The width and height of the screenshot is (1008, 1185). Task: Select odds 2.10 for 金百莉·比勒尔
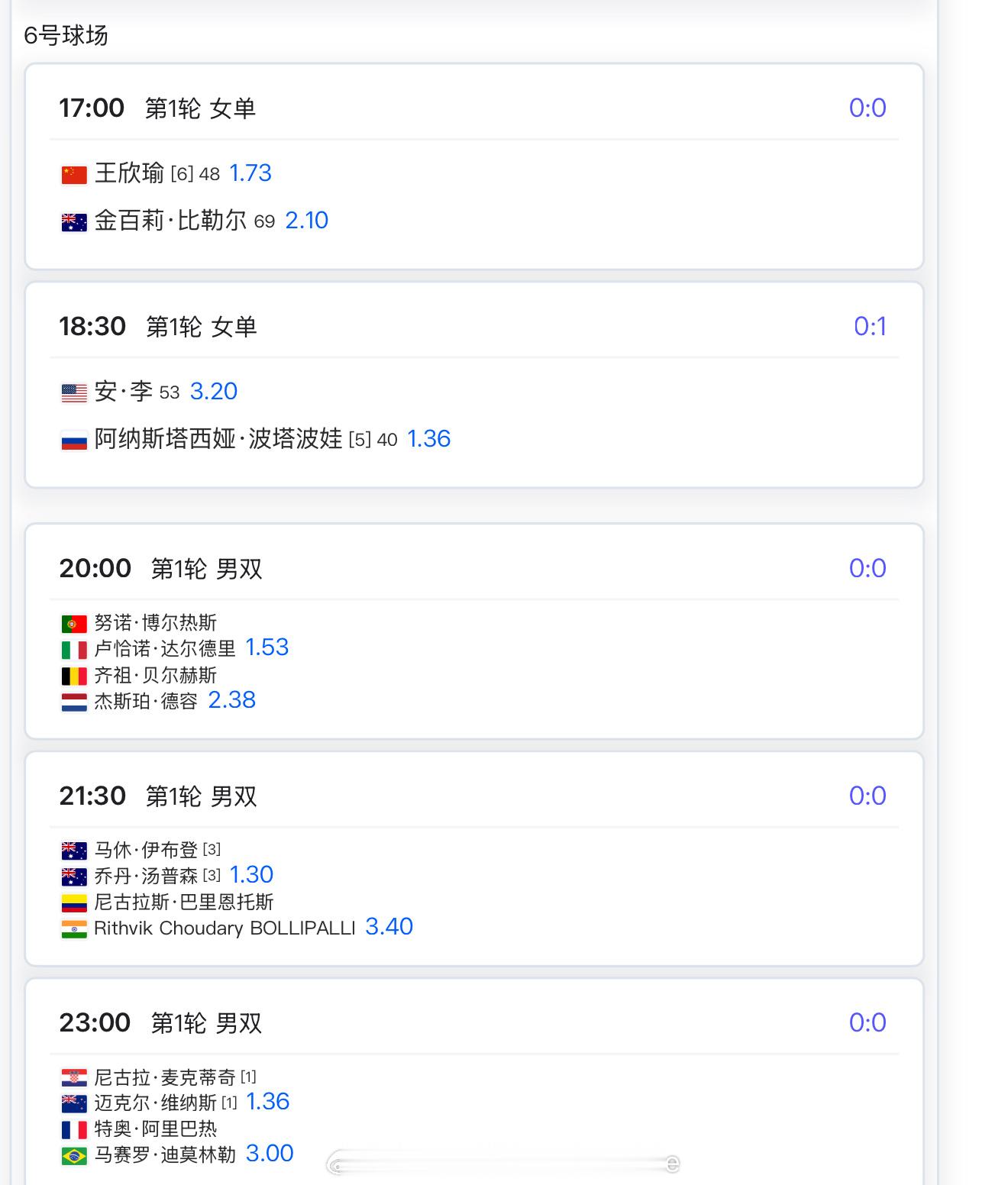[306, 221]
